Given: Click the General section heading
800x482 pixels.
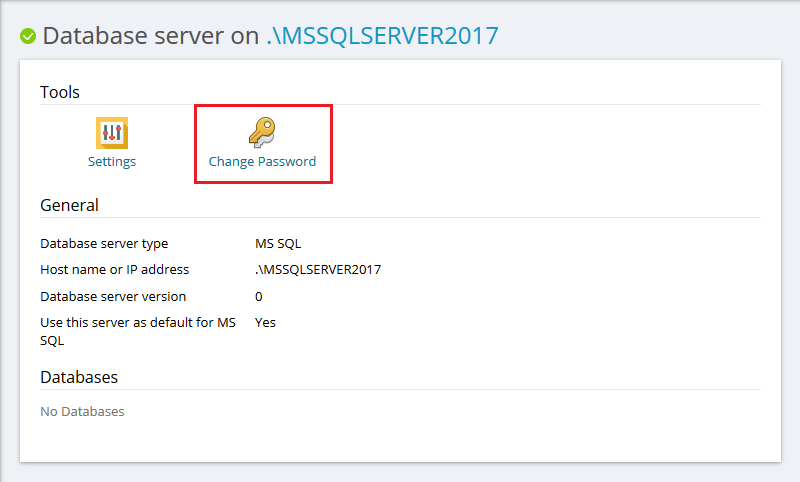Looking at the screenshot, I should point(69,205).
